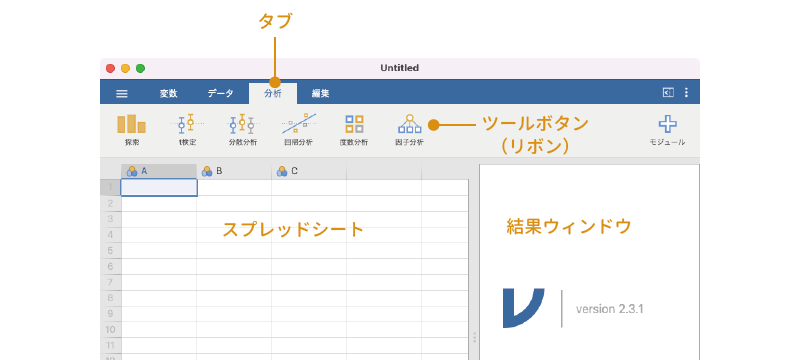Image resolution: width=800 pixels, height=360 pixels.
Task: Click the selected cell in row 1 column A
Action: tap(159, 187)
